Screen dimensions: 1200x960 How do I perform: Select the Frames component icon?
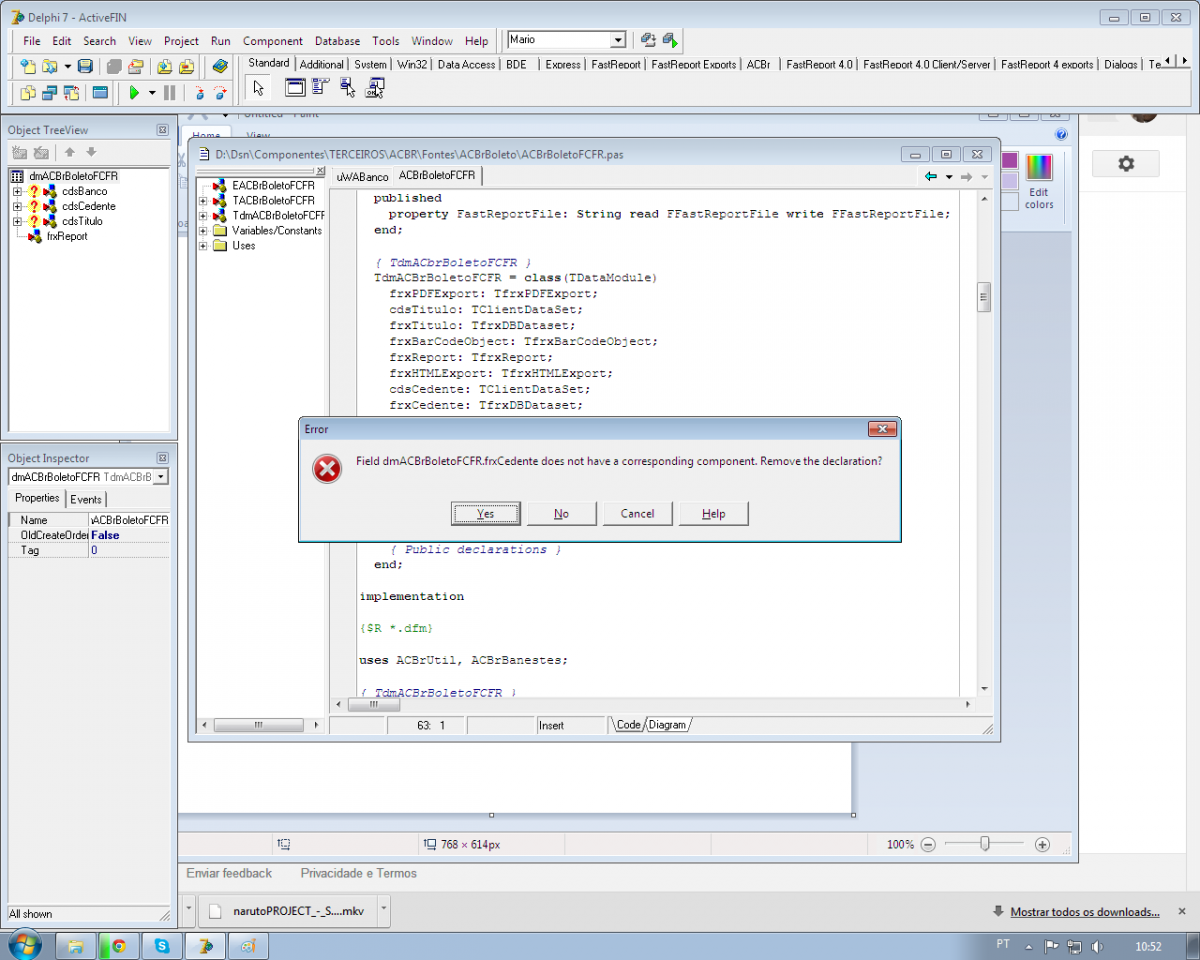coord(295,87)
